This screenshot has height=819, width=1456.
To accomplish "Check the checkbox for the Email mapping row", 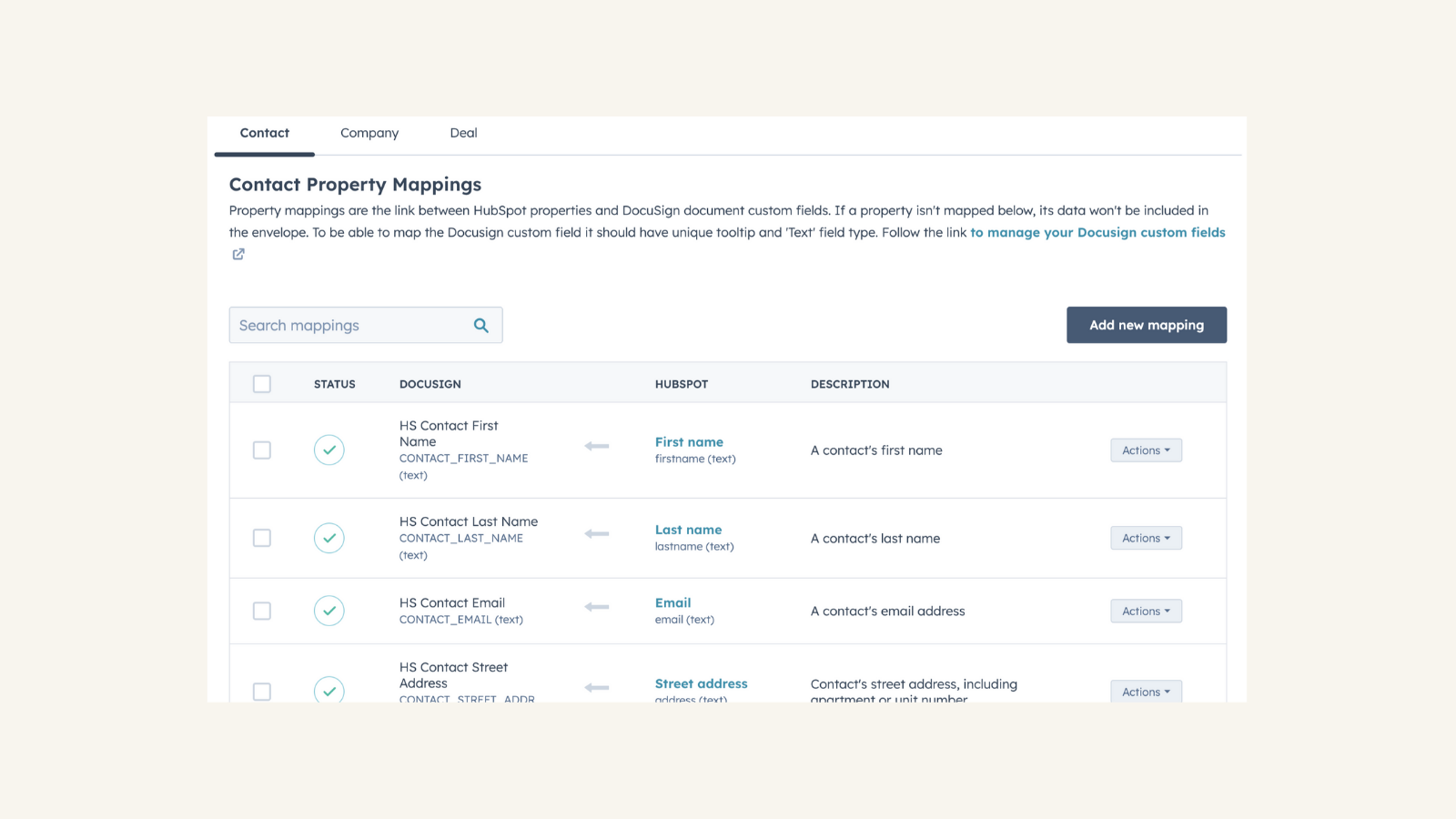I will 261,611.
